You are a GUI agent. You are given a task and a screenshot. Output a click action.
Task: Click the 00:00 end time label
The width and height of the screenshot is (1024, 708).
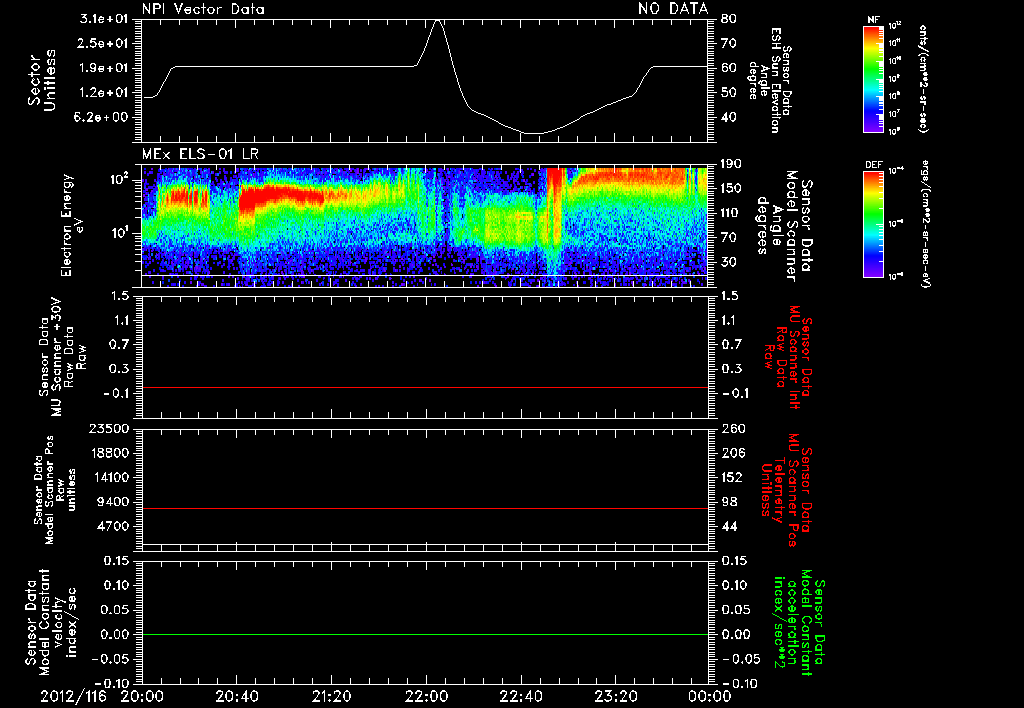pos(709,696)
